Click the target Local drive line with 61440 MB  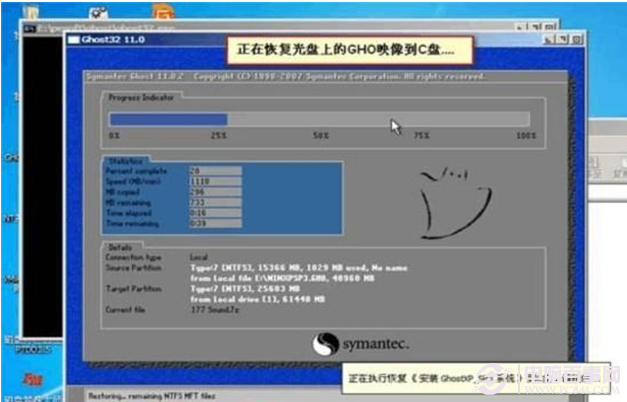[258, 299]
